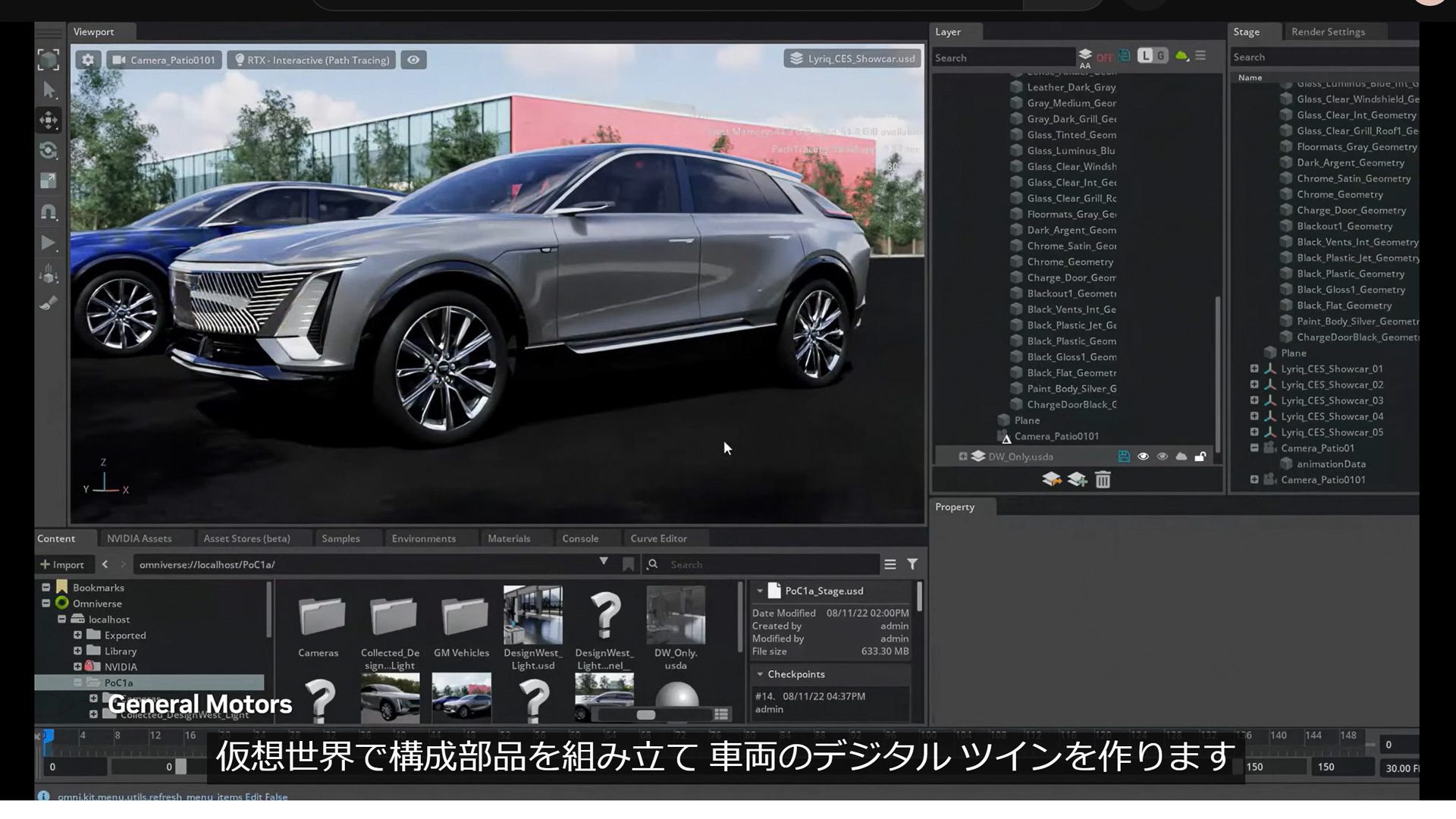Open the content path dropdown arrow
Image resolution: width=1456 pixels, height=819 pixels.
[x=604, y=561]
